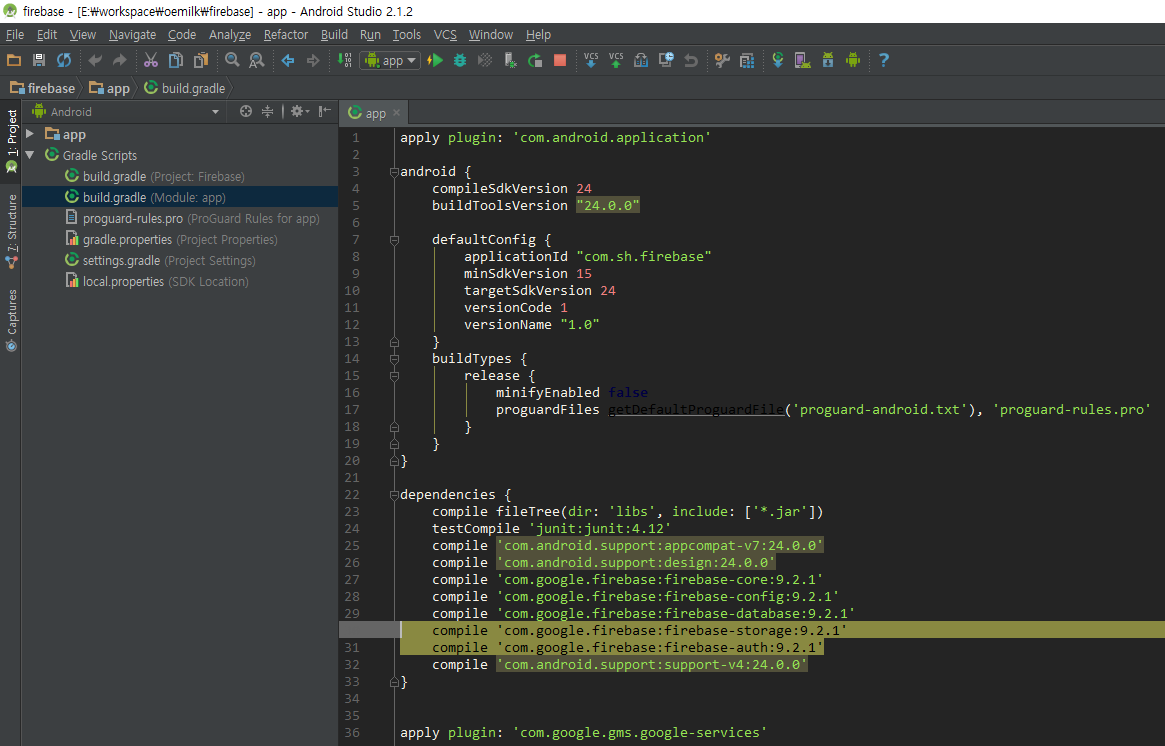Collapse the dependencies block fold marker
This screenshot has height=746, width=1165.
pos(394,495)
